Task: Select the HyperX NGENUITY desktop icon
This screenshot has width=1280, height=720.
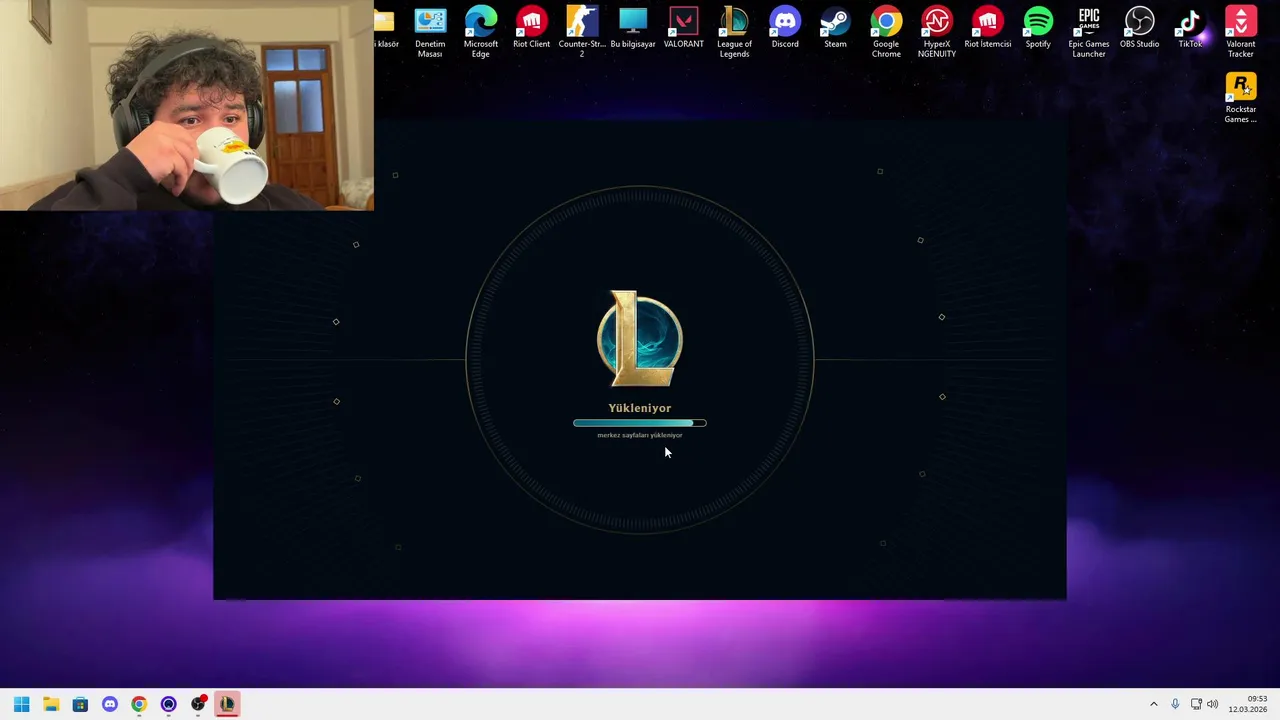Action: click(x=937, y=32)
